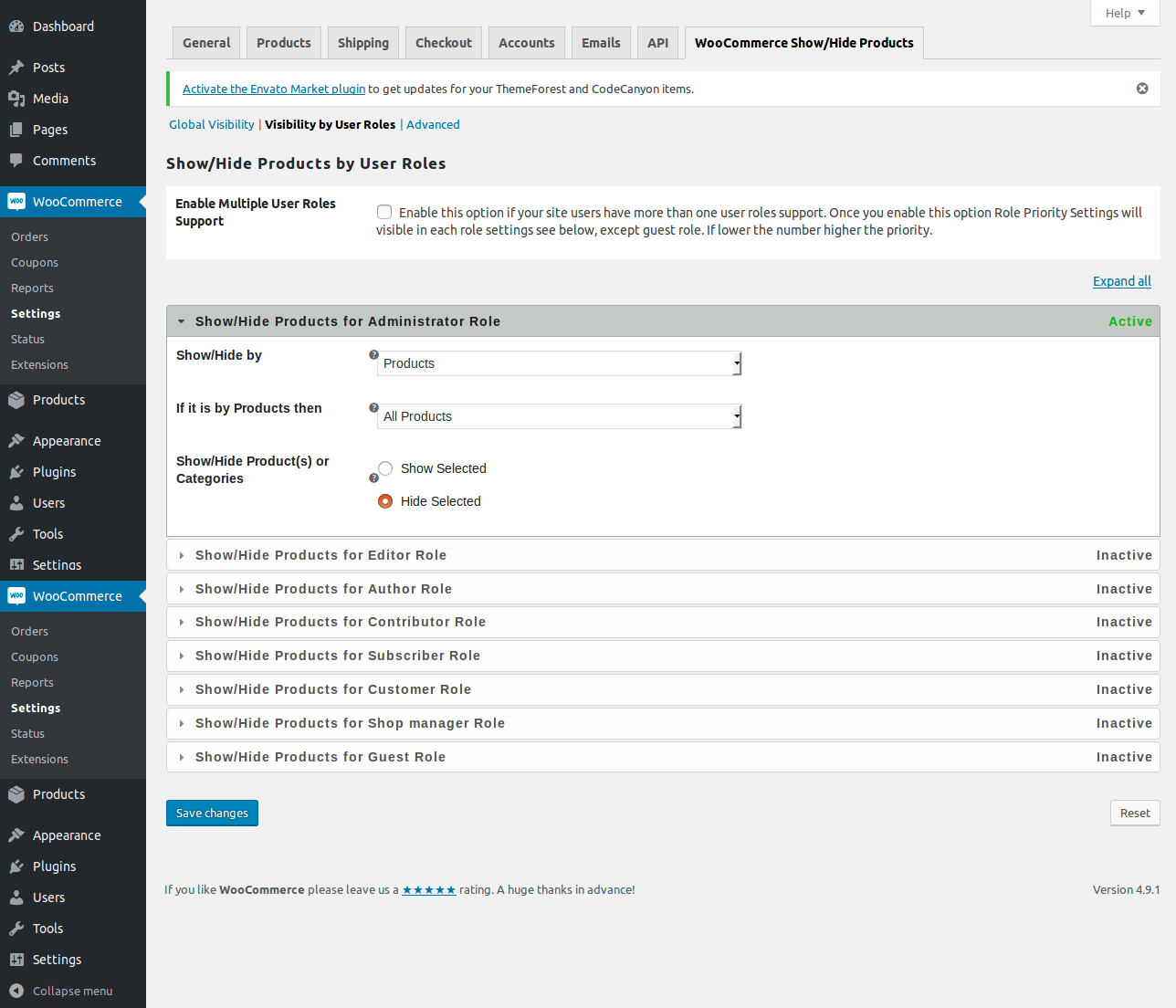Click the five-star rating link
This screenshot has width=1176, height=1008.
(429, 890)
